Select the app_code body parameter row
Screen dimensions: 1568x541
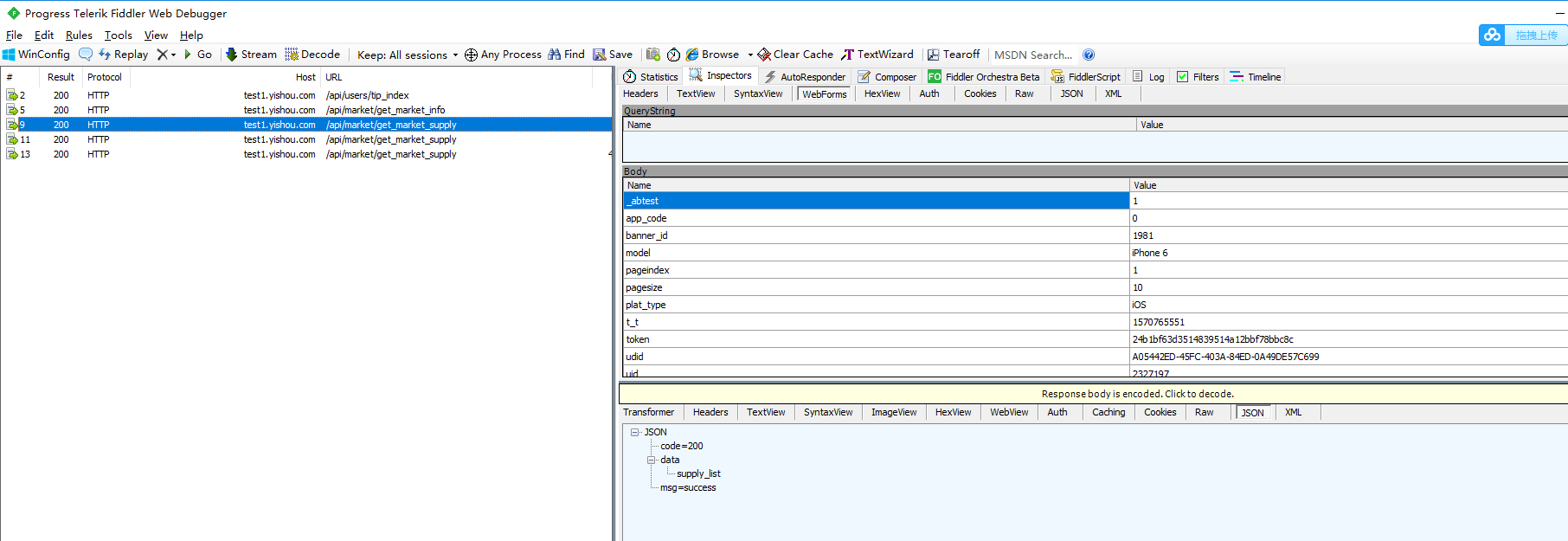pos(1095,218)
